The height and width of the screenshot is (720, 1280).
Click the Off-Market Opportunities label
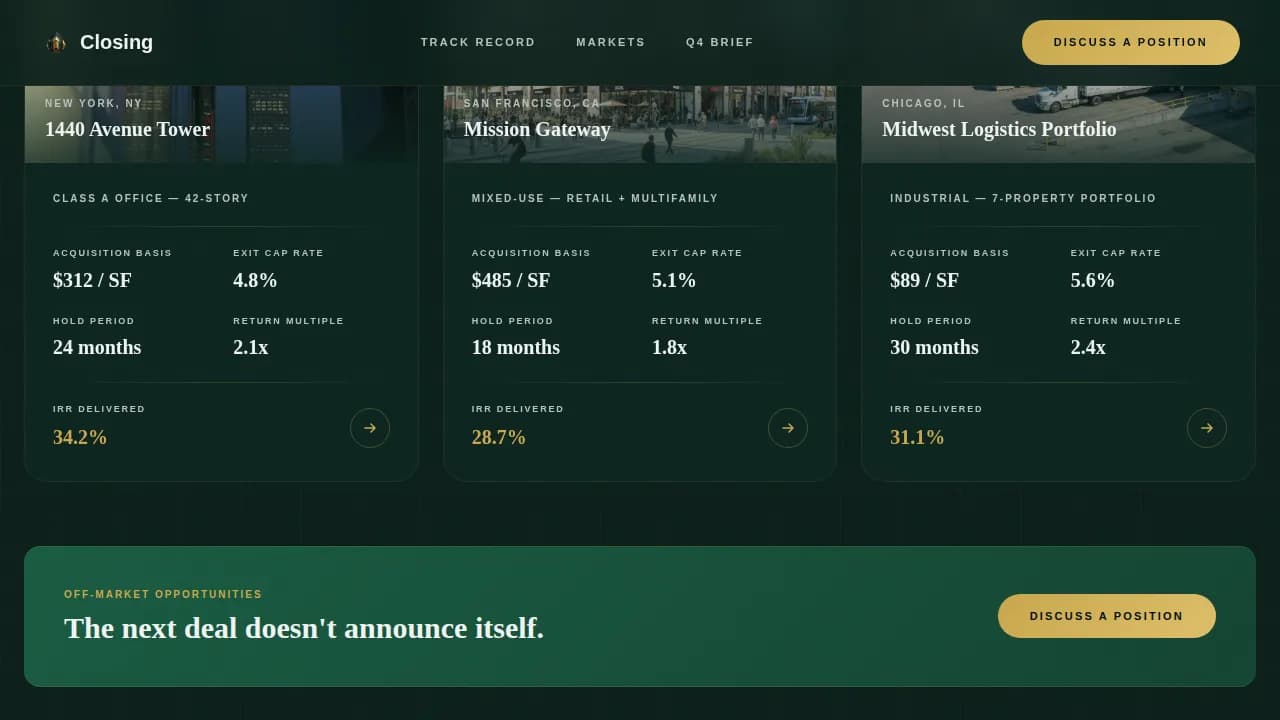163,594
